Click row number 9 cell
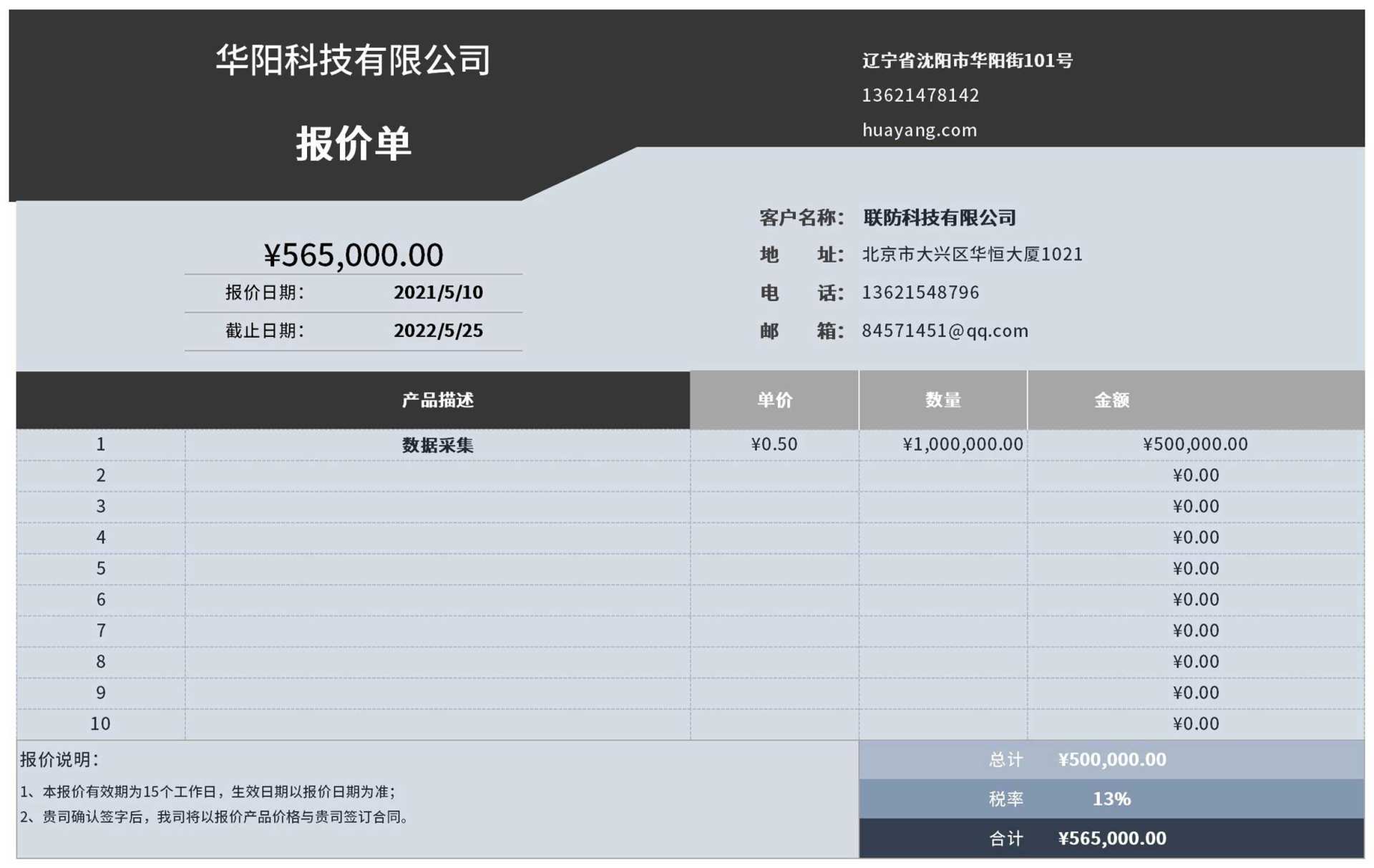Image resolution: width=1374 pixels, height=868 pixels. point(101,693)
